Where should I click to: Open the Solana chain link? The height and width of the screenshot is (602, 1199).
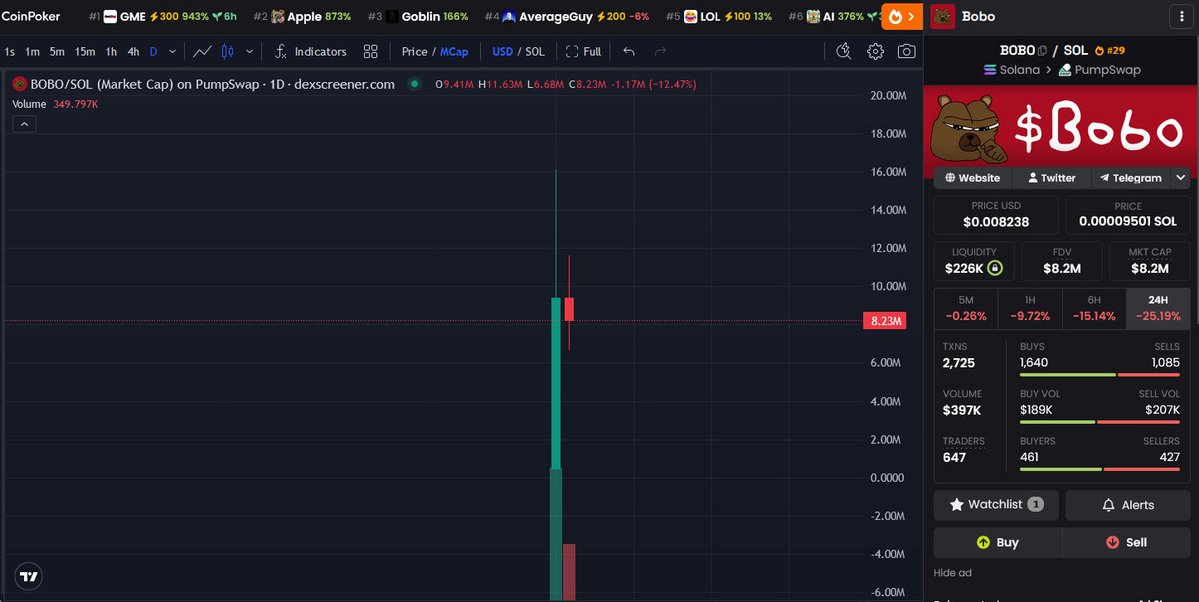tap(1011, 70)
